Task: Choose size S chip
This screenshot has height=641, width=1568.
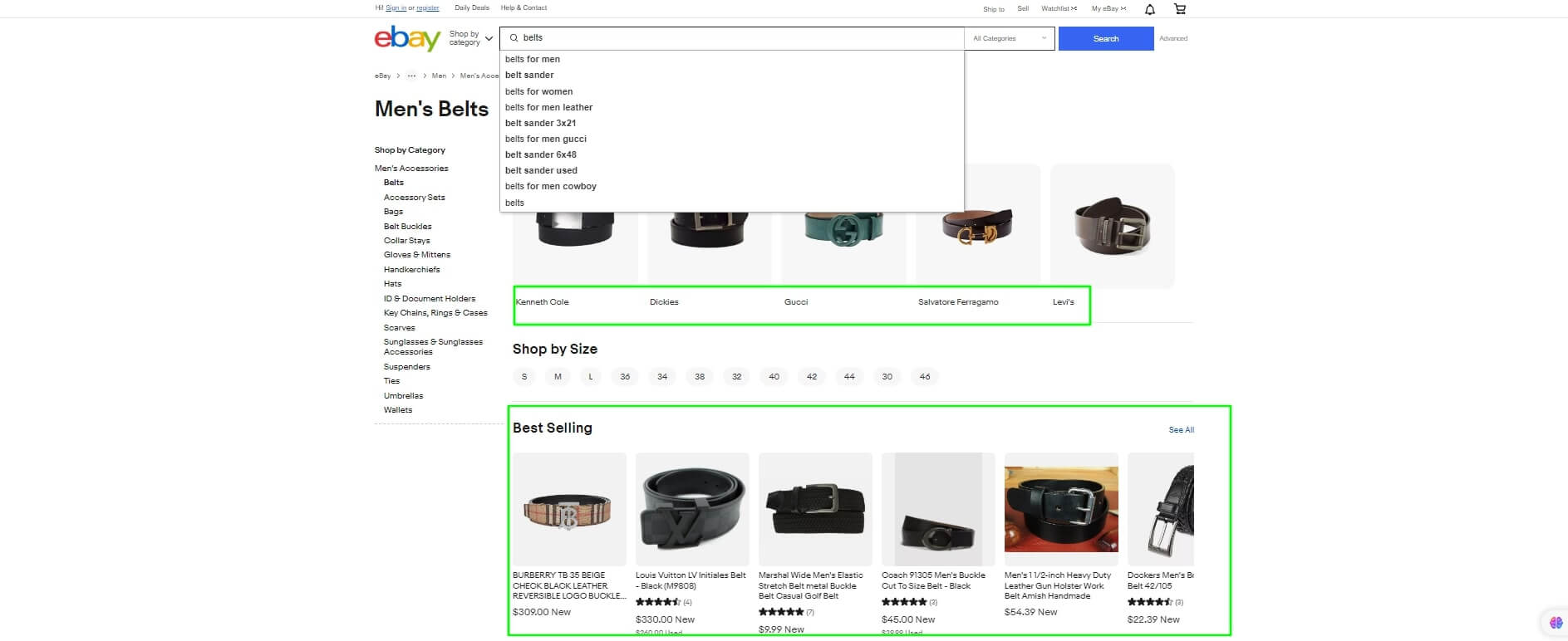Action: point(524,377)
